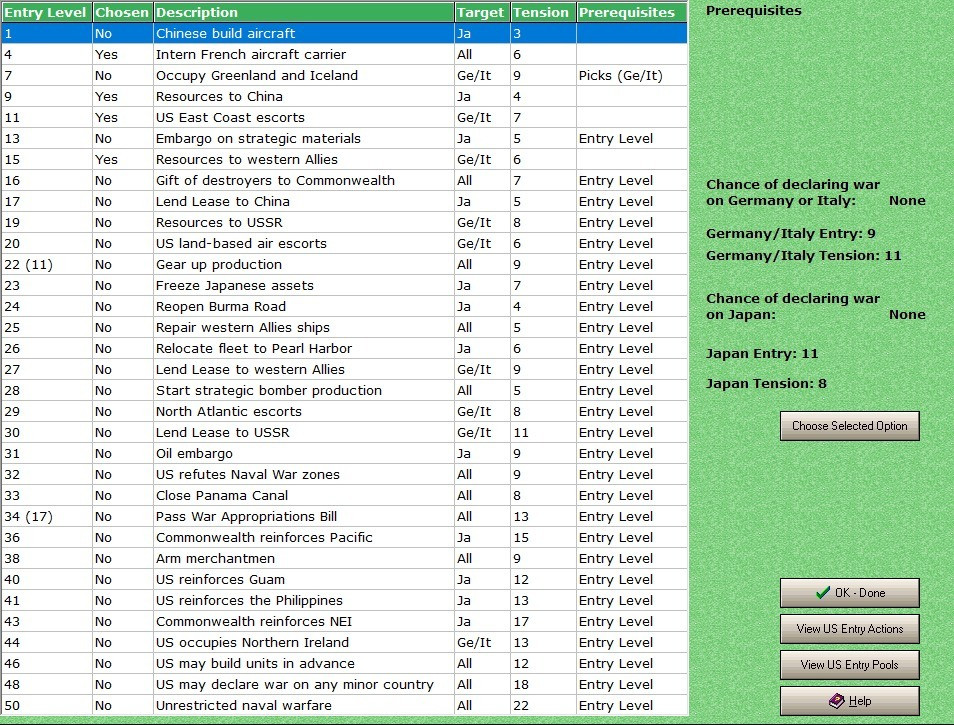The image size is (954, 725).
Task: Select the Arm merchantmen row
Action: tap(344, 558)
